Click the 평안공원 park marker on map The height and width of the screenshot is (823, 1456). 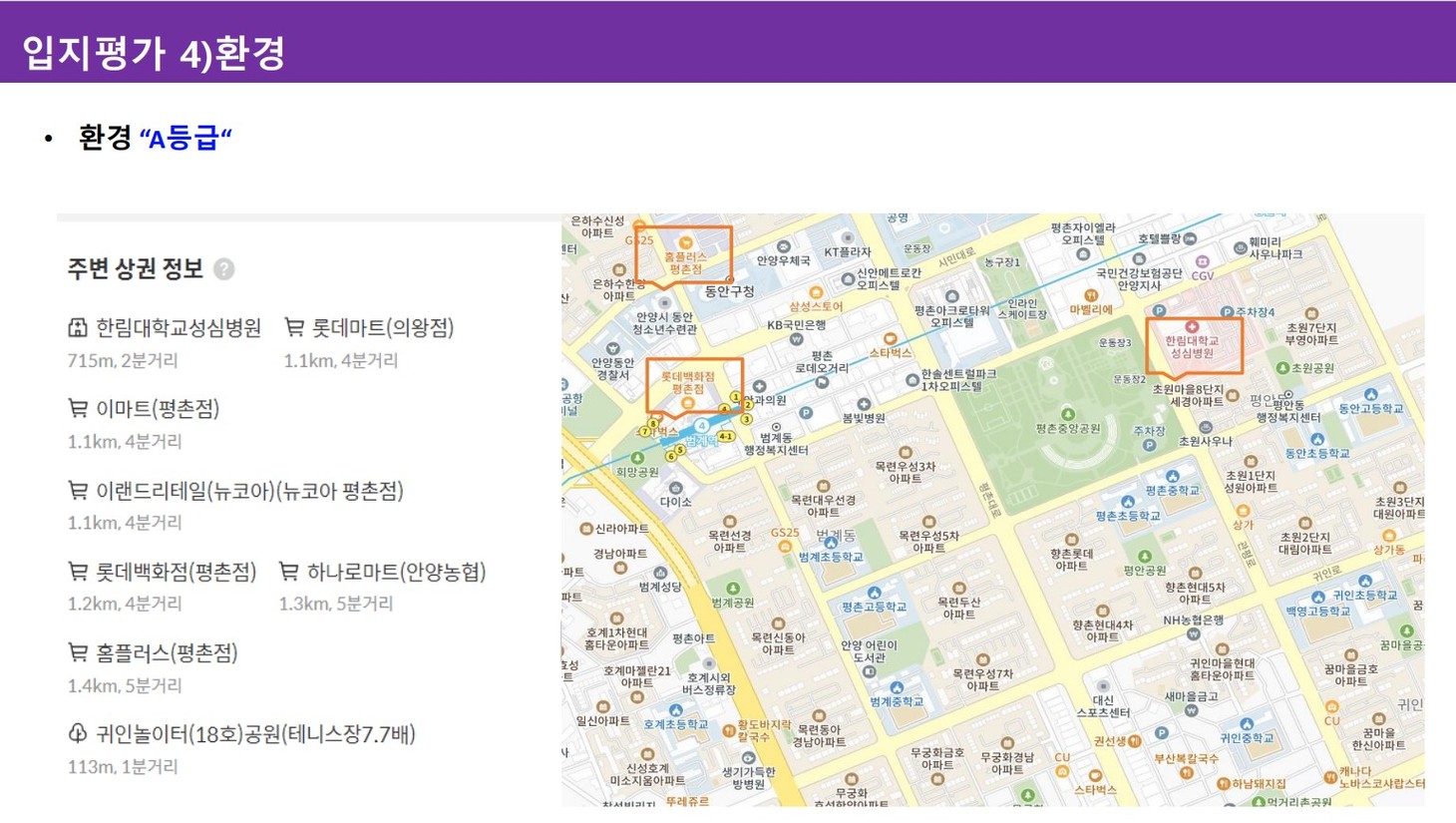(1144, 557)
